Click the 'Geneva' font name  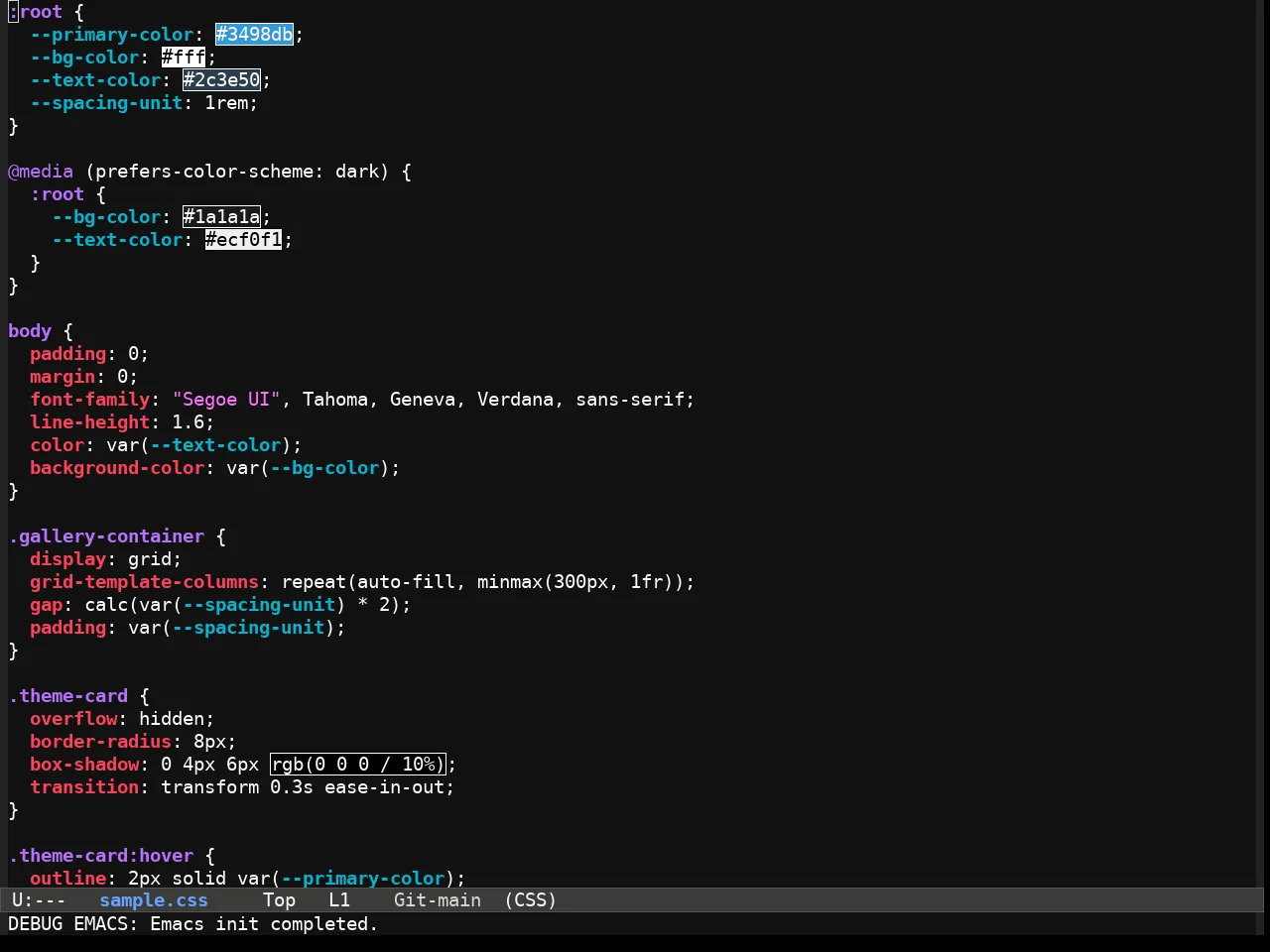click(423, 400)
